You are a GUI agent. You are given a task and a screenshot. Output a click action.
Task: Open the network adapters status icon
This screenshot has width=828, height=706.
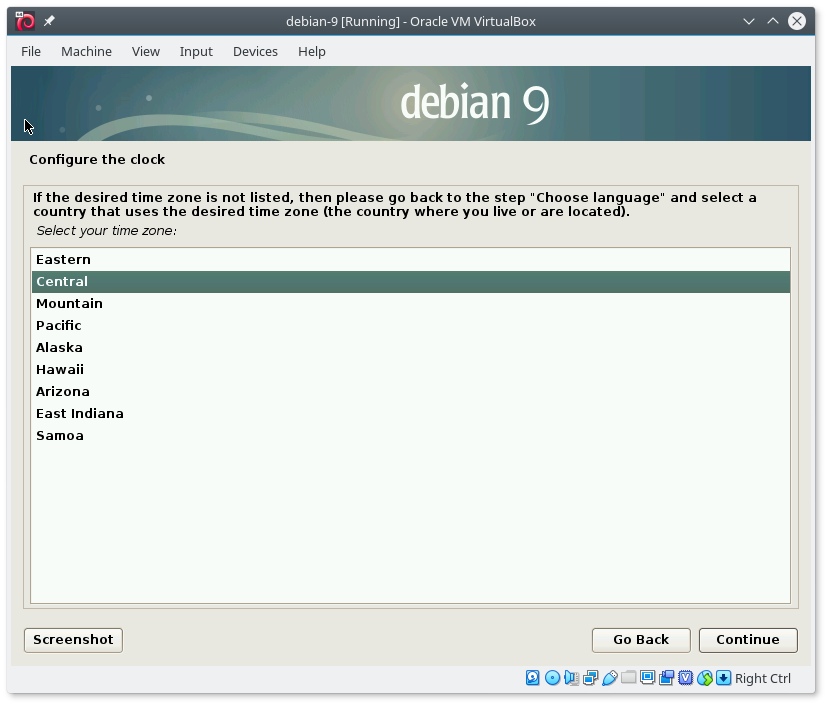590,678
